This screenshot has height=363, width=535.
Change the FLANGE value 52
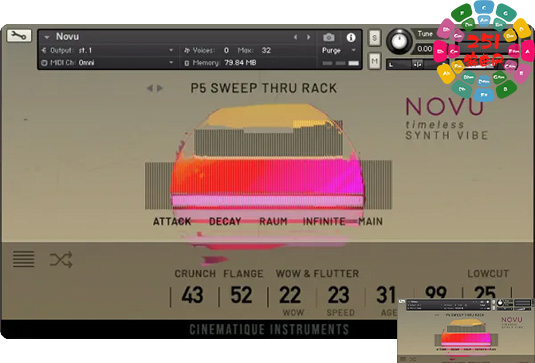coord(241,295)
